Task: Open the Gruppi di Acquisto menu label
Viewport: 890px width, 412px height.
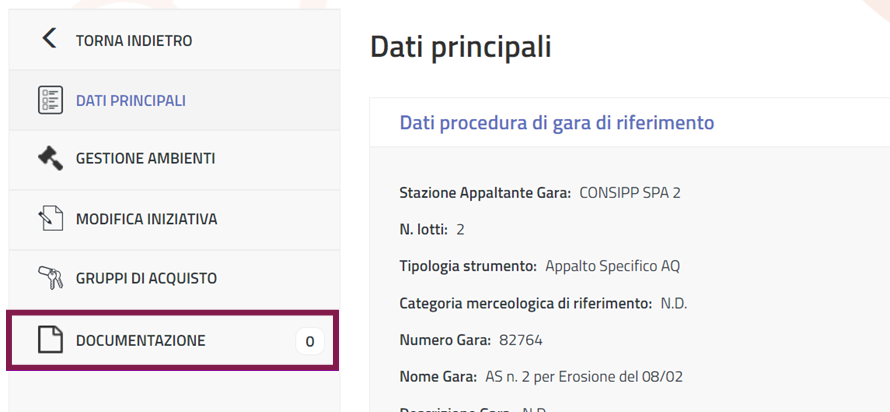Action: [146, 279]
